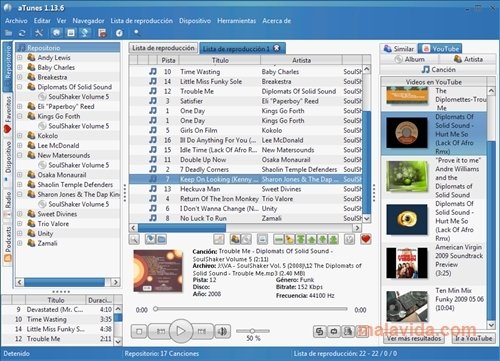This screenshot has height=361, width=500.
Task: Toggle mute with the speaker button
Action: click(222, 331)
